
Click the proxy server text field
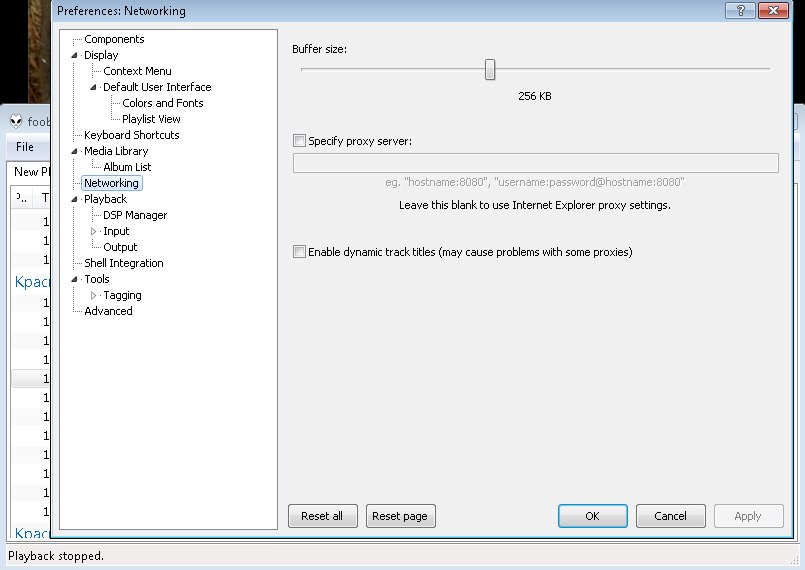point(535,163)
